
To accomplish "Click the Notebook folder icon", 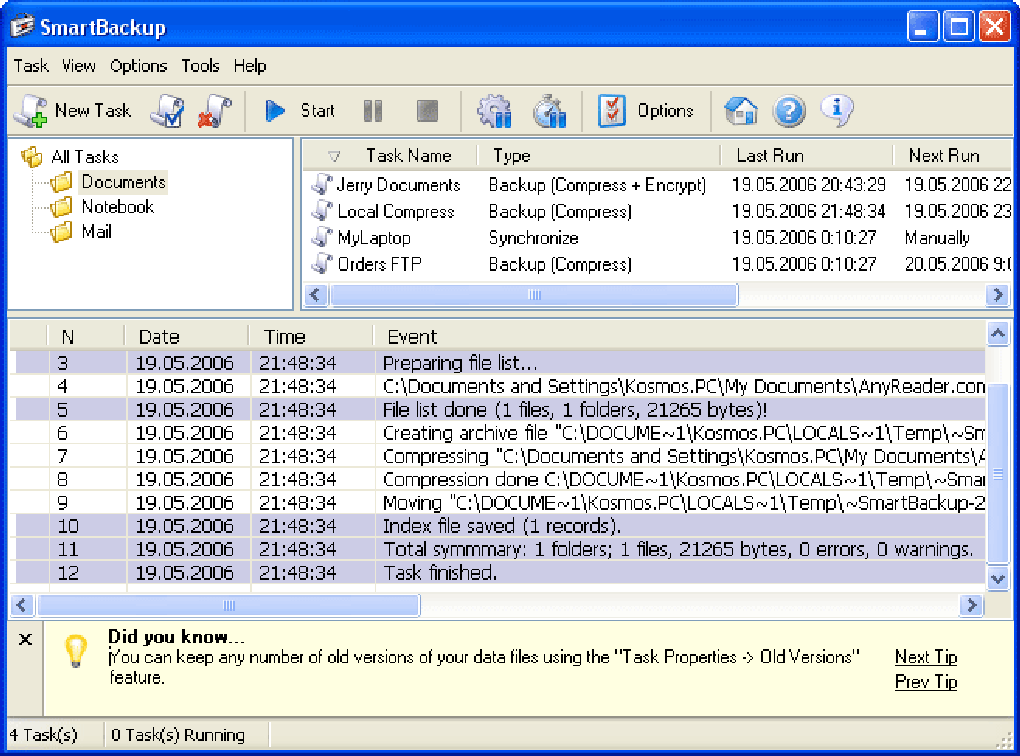I will (x=61, y=208).
